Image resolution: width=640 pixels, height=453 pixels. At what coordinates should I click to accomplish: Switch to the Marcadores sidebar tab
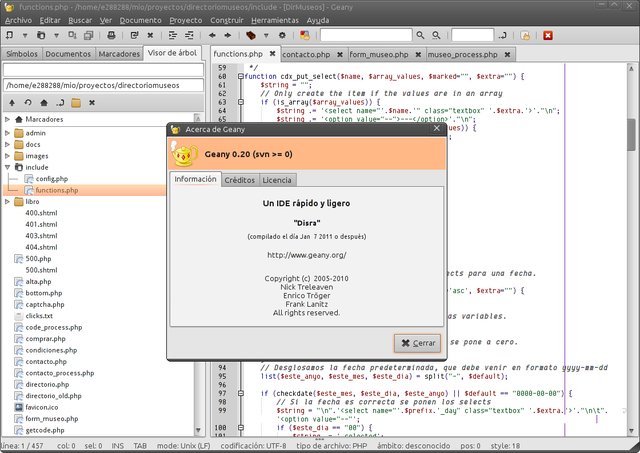click(119, 54)
